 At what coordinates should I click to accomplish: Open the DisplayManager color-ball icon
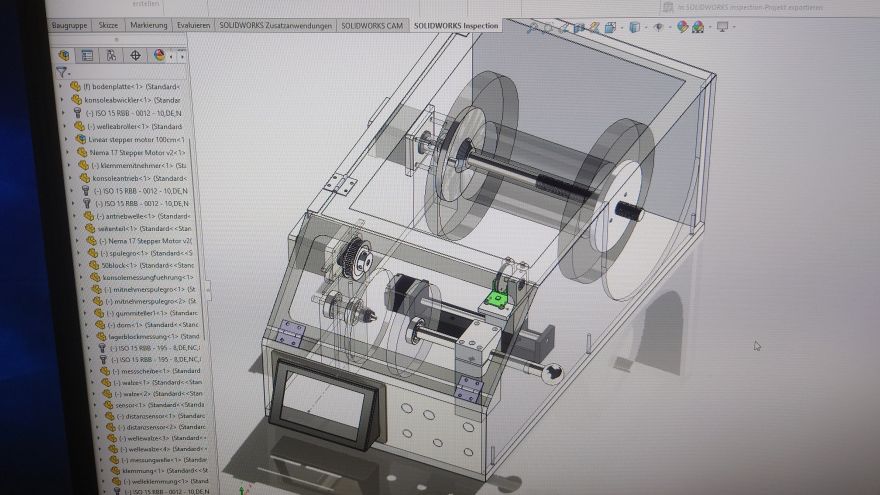click(x=159, y=56)
